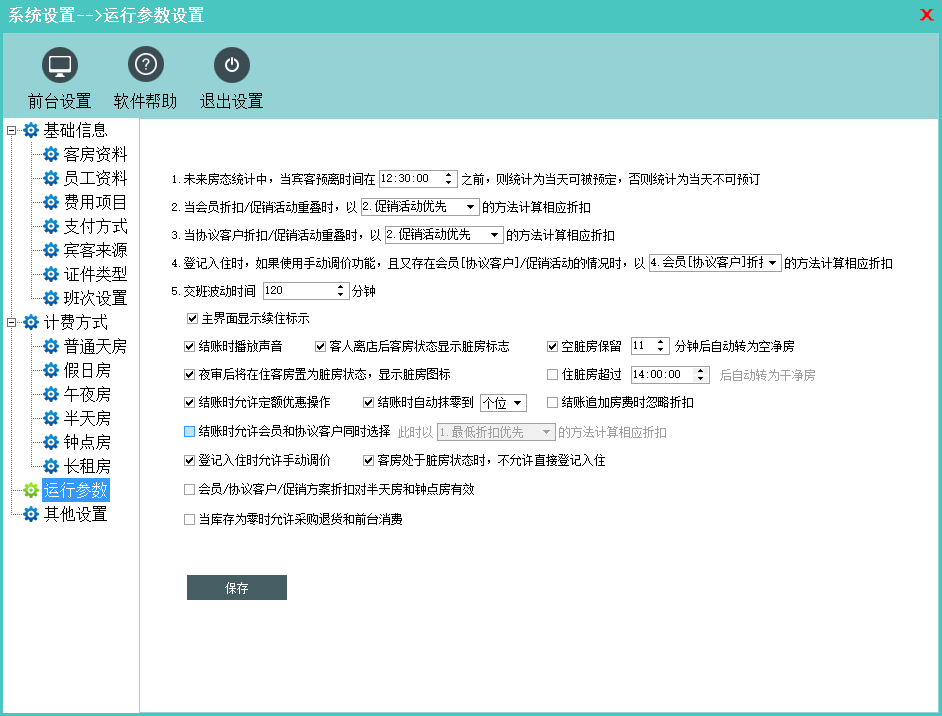
Task: Click gear icon beside 其他设置
Action: tap(31, 514)
